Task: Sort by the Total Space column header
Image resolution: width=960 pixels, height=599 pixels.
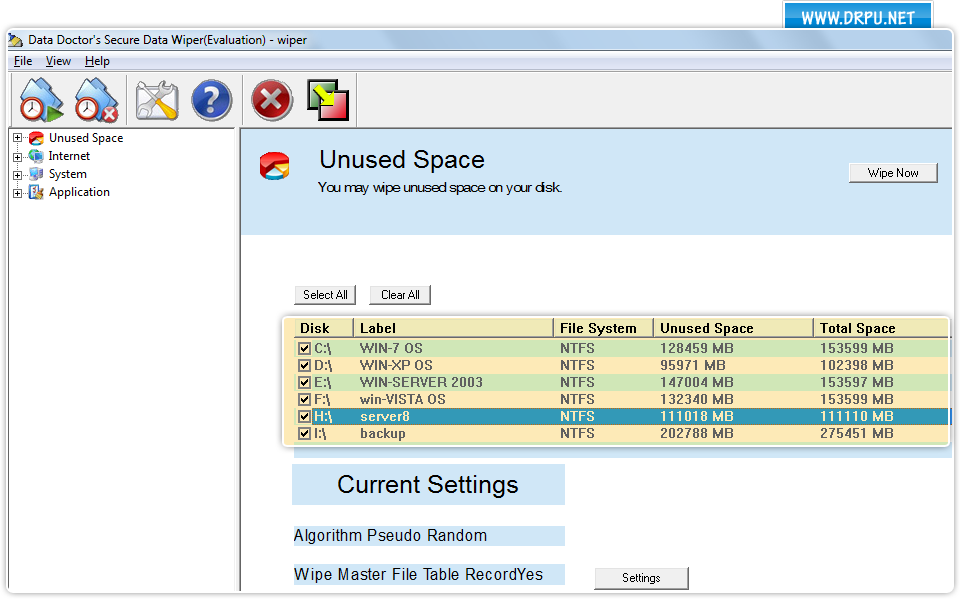Action: (882, 328)
